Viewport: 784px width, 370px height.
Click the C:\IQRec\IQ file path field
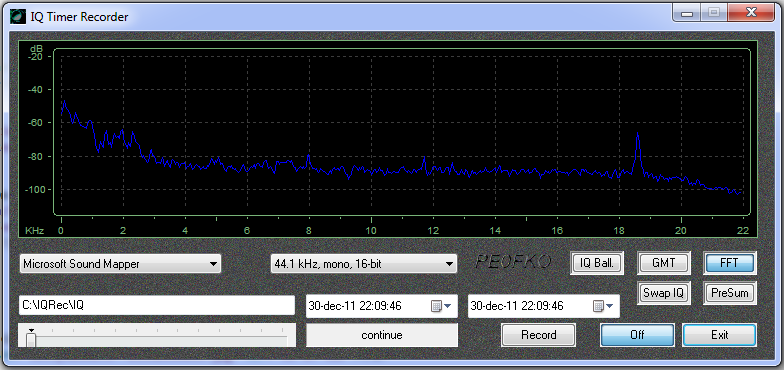click(156, 306)
